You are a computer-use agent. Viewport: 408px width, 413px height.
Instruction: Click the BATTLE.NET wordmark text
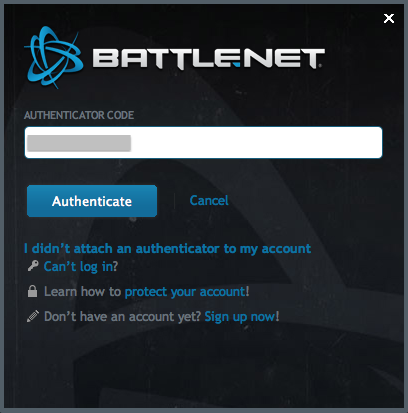[x=208, y=59]
